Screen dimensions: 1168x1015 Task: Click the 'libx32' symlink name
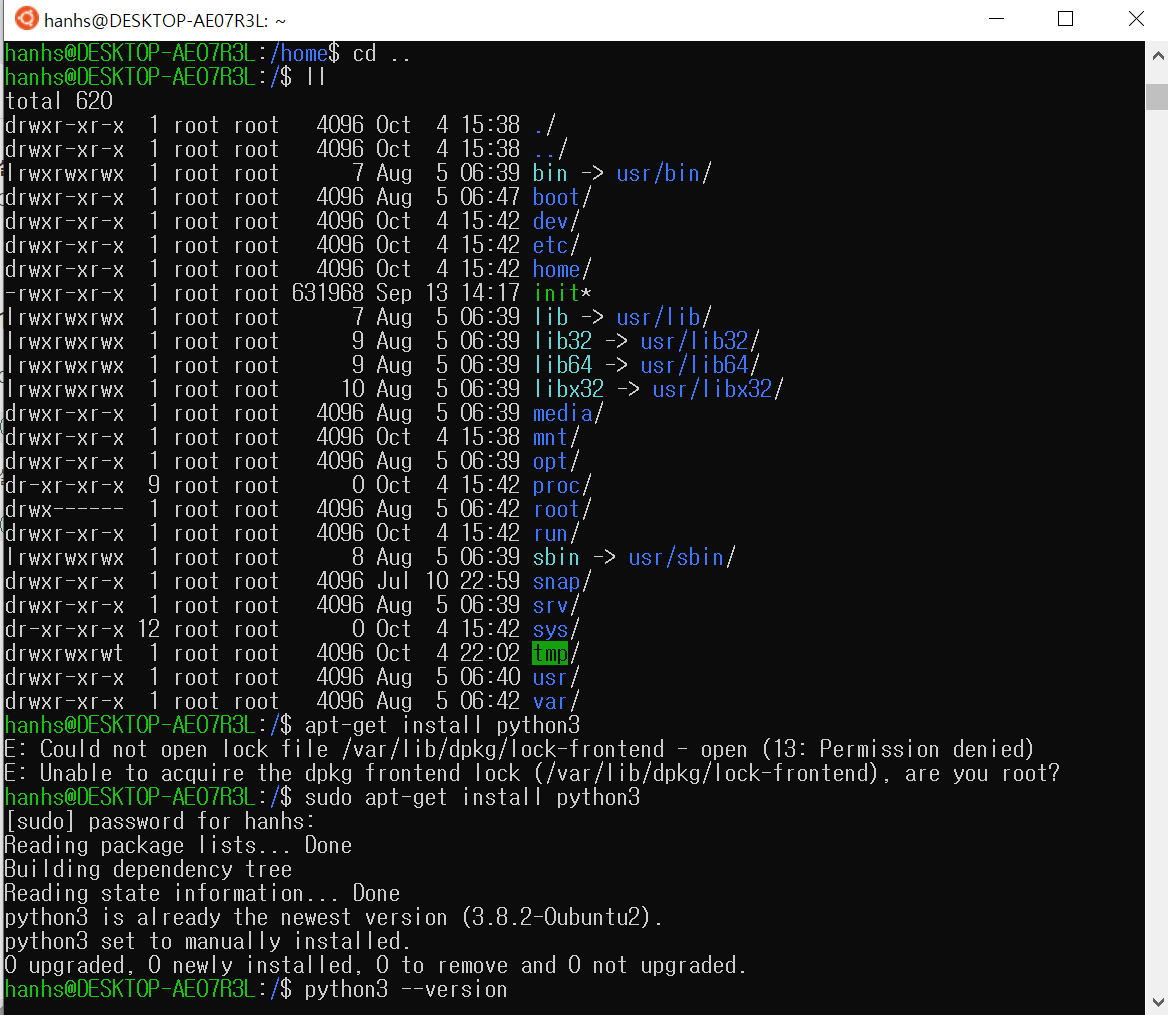pos(568,389)
